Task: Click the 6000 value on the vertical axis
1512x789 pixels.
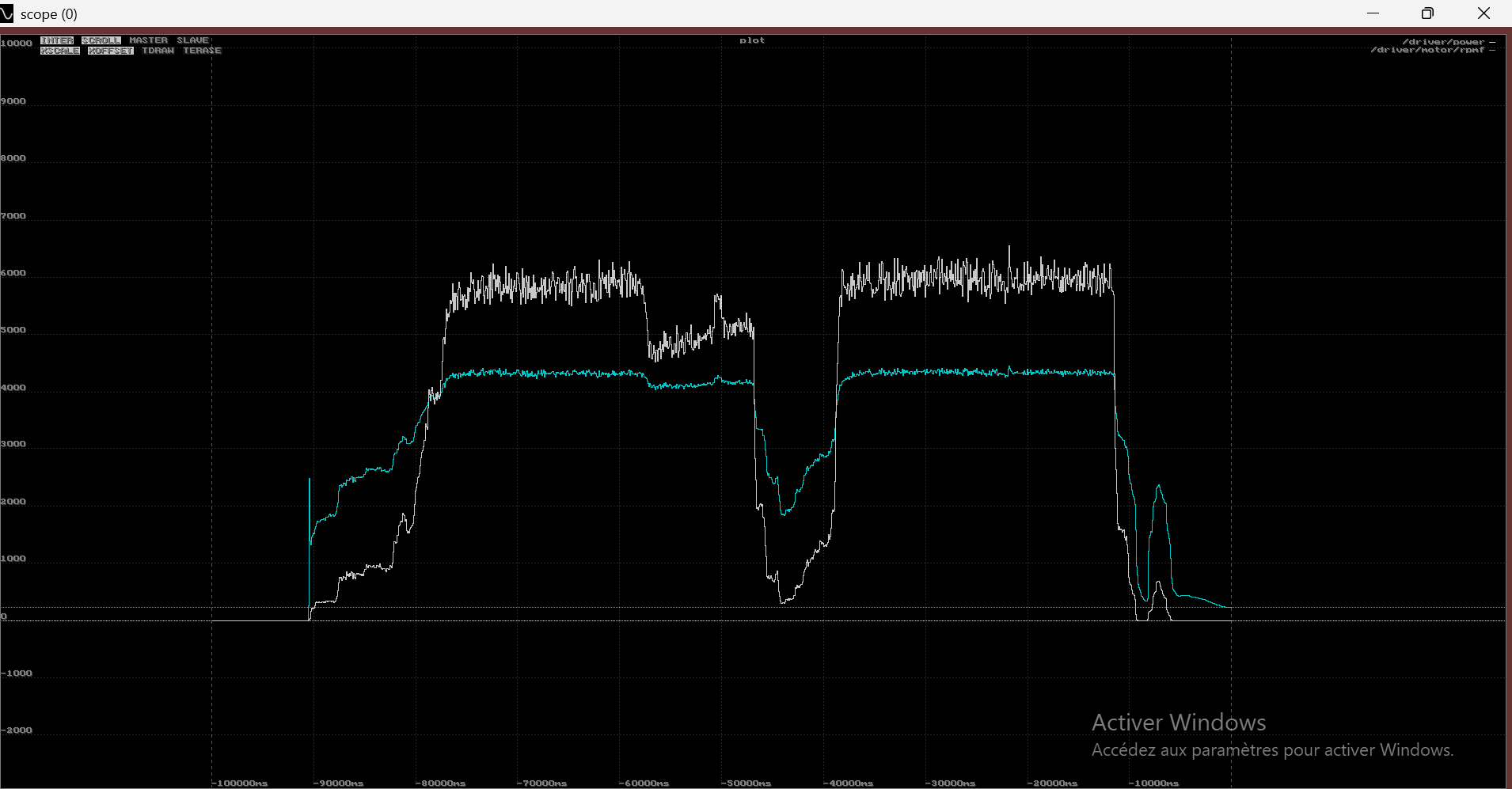Action: tap(13, 273)
